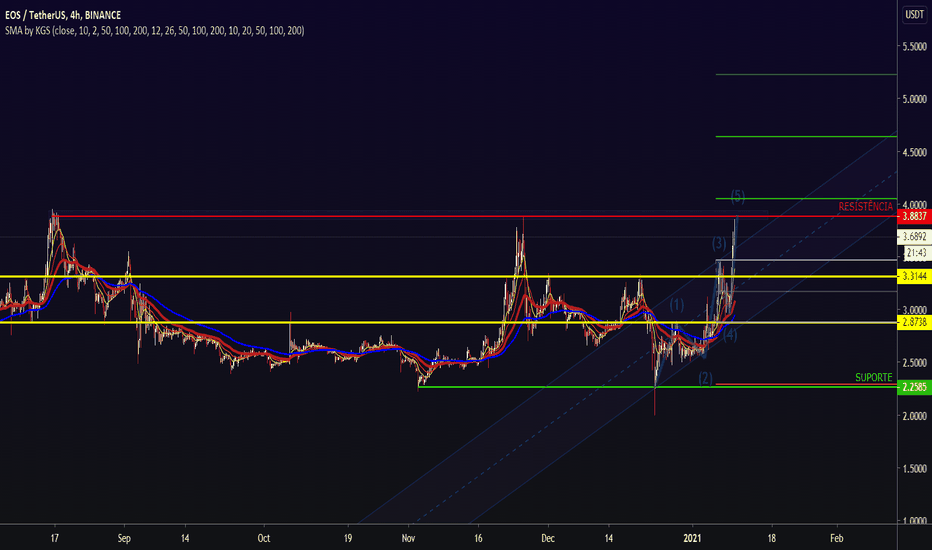Click the 4.5000 price axis tick
Screen dimensions: 932x550
coord(914,152)
